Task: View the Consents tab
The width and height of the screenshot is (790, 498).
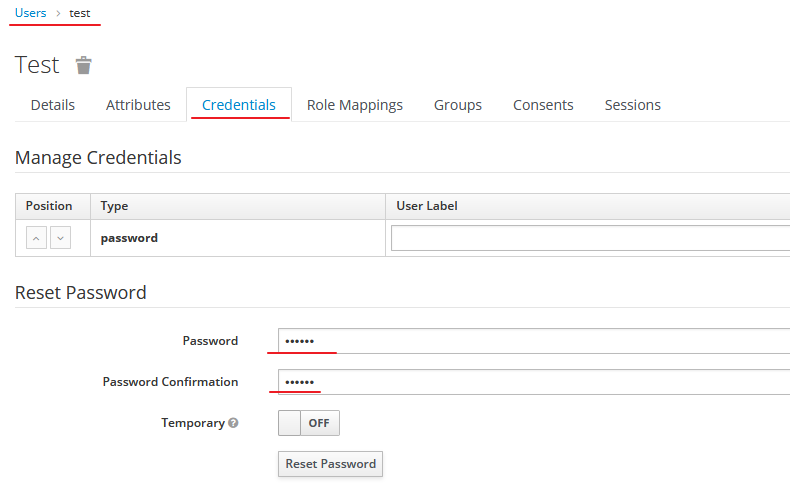Action: [x=543, y=105]
